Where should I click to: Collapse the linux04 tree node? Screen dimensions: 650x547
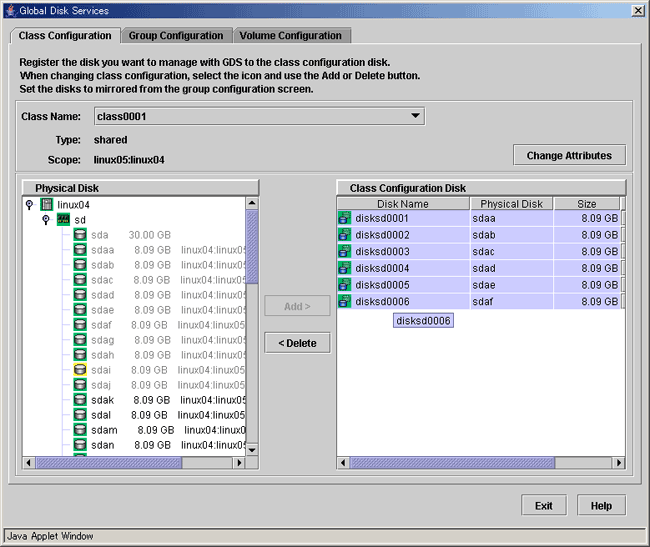29,204
